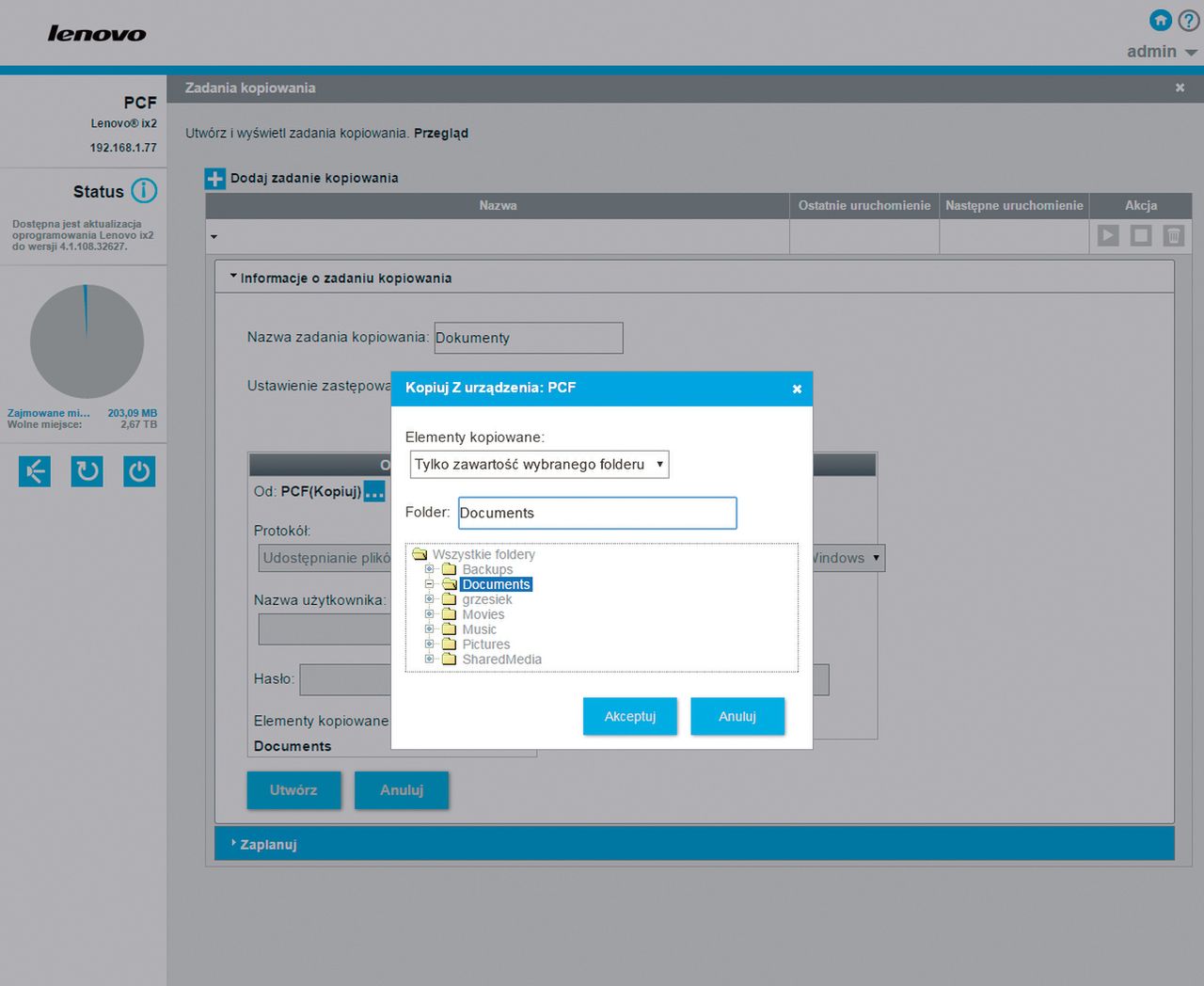Open the Przegląd link
Image resolution: width=1204 pixels, height=986 pixels.
441,134
